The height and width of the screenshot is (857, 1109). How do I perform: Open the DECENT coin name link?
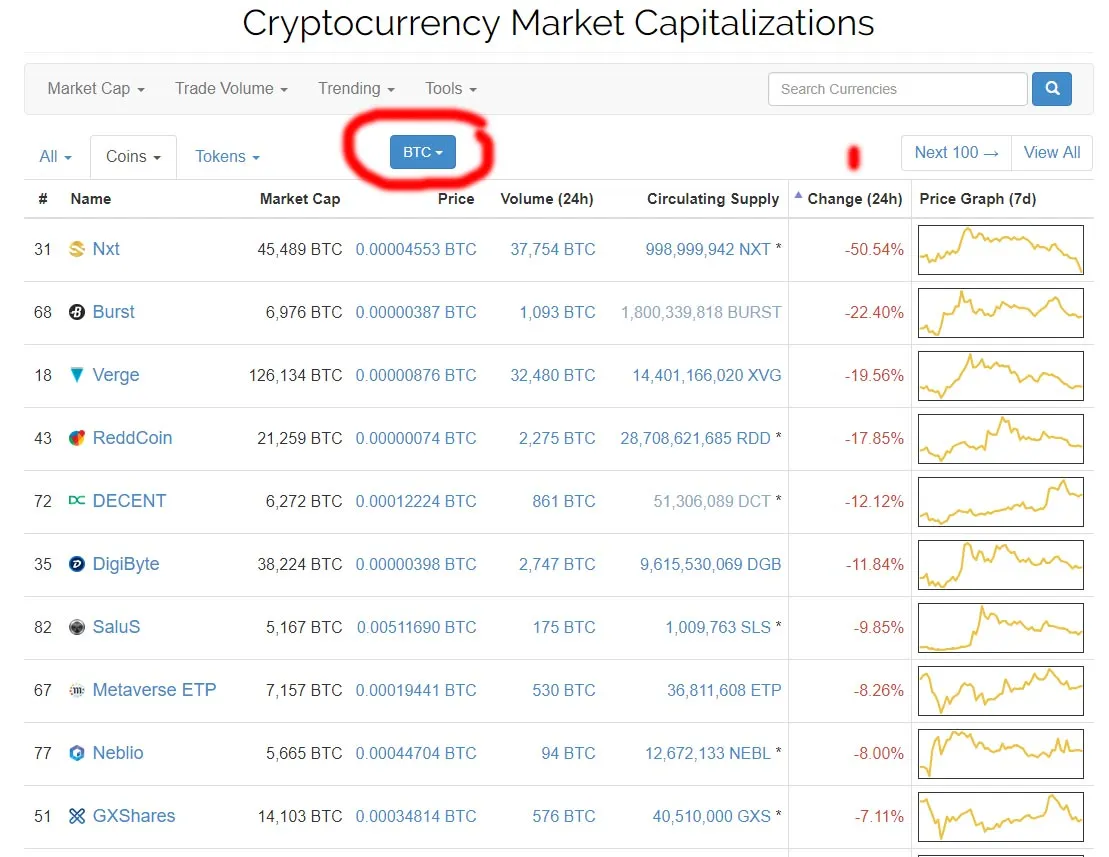pos(129,501)
